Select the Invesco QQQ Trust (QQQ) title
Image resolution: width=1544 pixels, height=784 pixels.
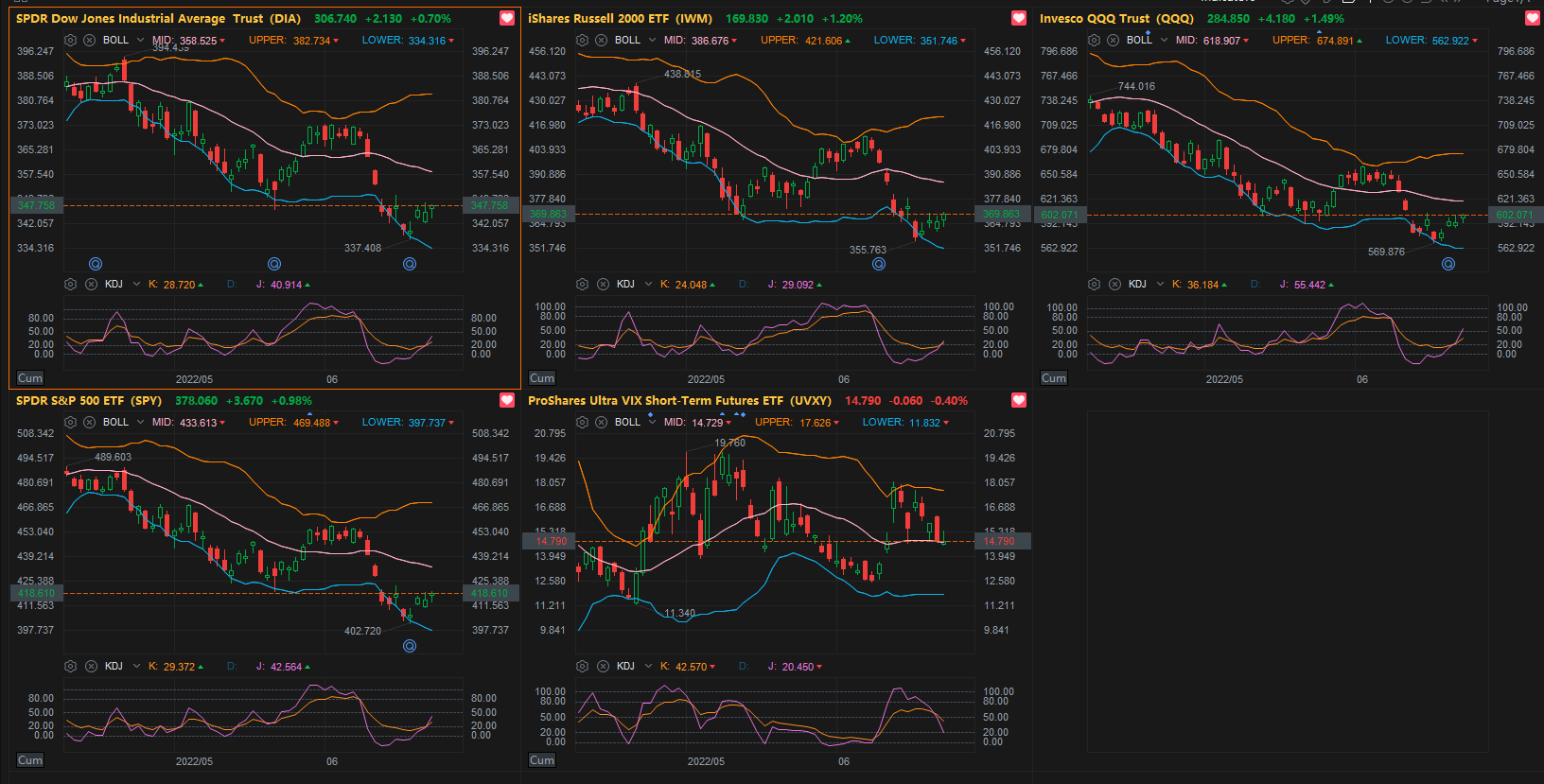(1116, 19)
